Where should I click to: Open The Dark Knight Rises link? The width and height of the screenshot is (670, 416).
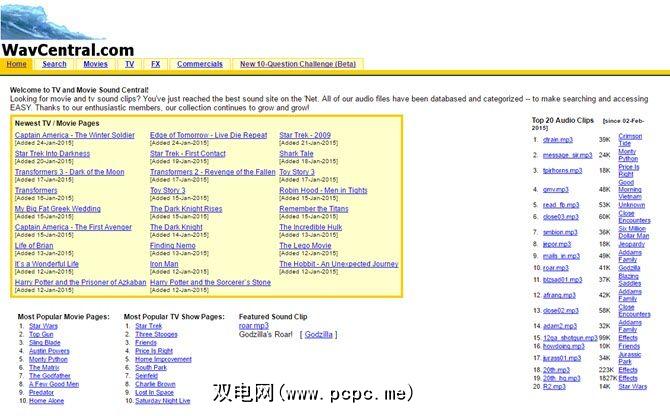tap(186, 208)
